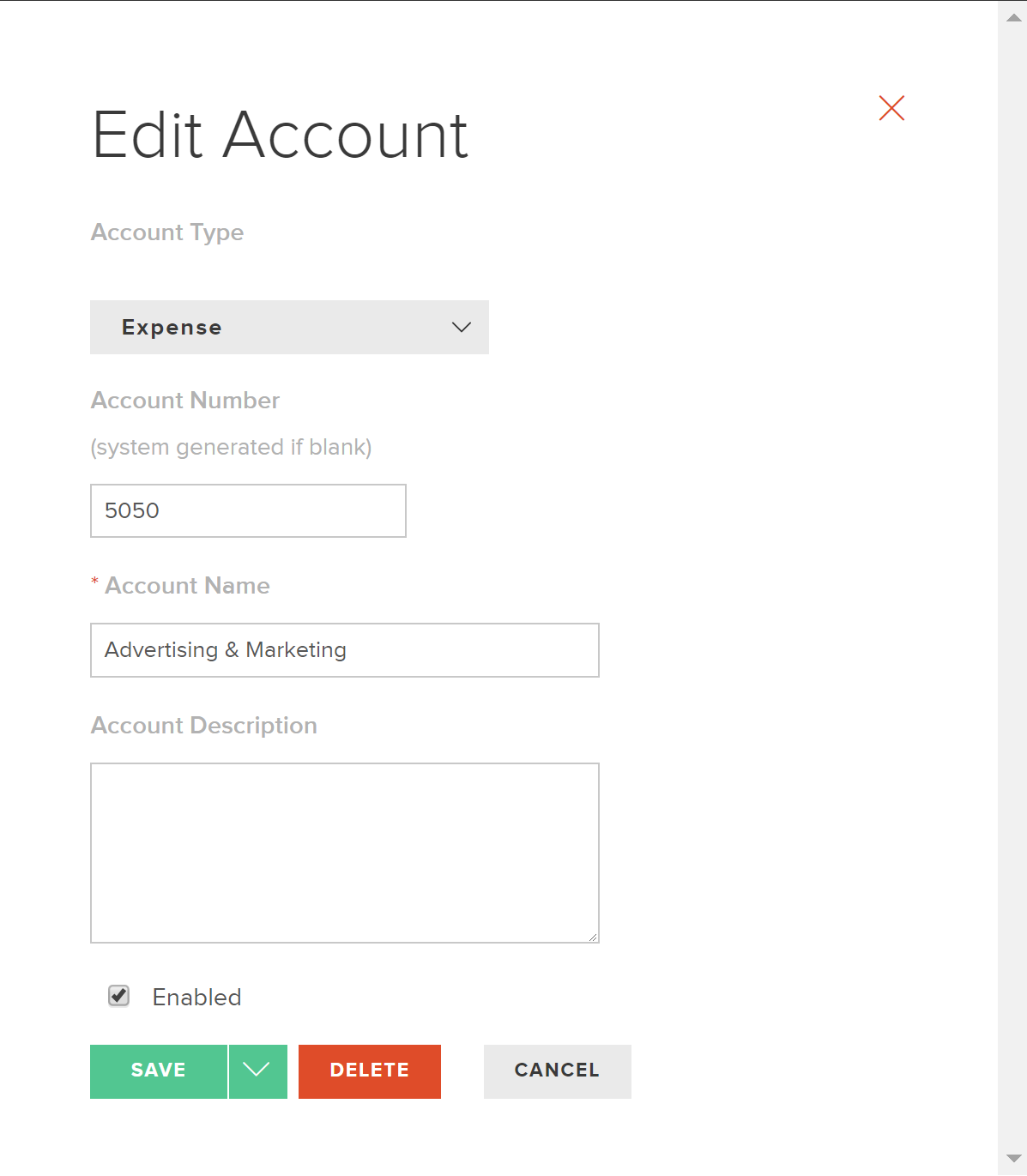1027x1176 pixels.
Task: Toggle the account via the Enabled label text
Action: pos(196,997)
